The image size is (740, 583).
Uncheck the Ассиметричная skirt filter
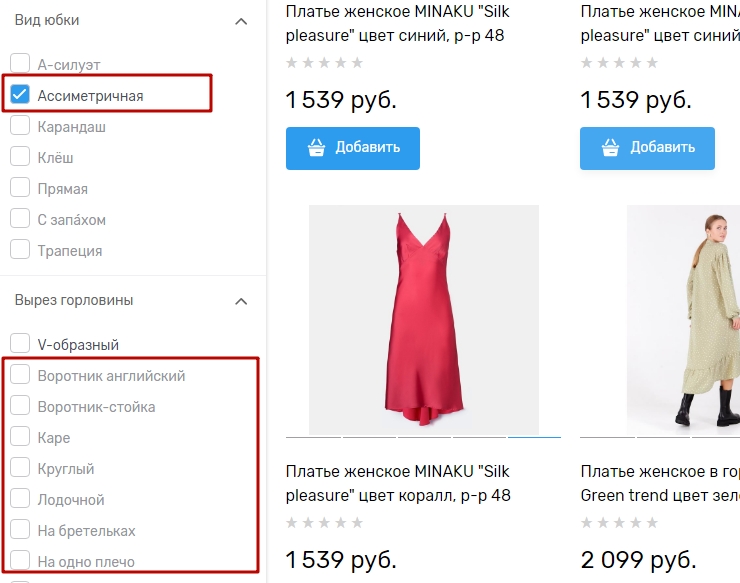pyautogui.click(x=20, y=96)
